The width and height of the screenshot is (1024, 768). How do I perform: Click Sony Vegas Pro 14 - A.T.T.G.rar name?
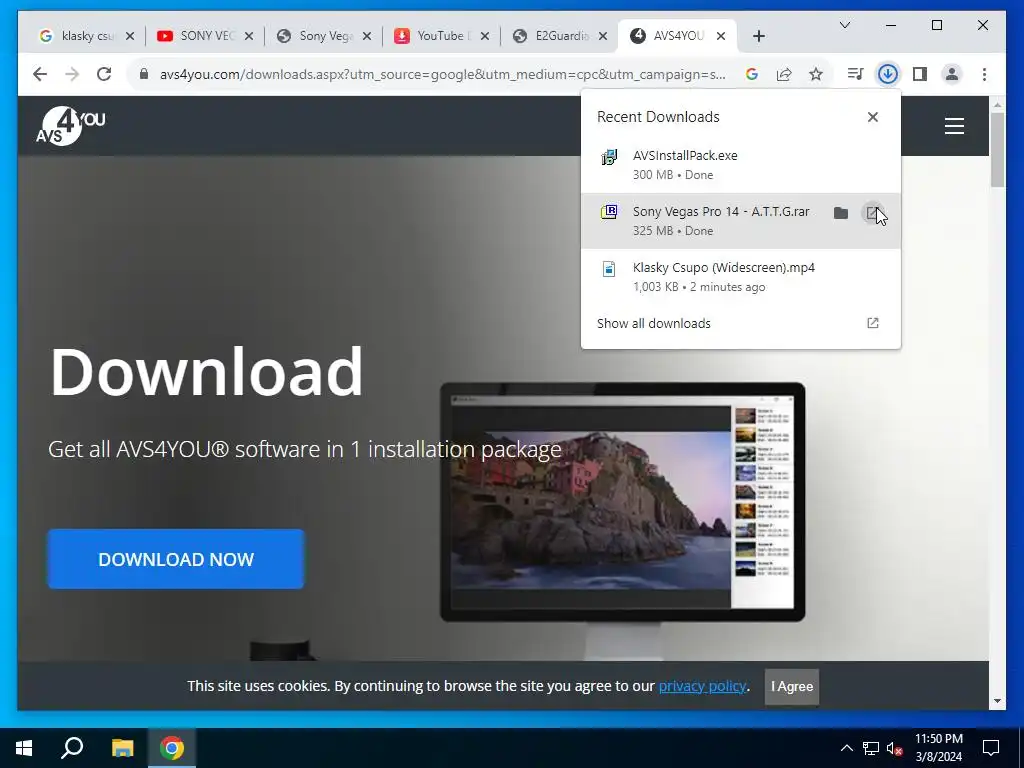(720, 211)
